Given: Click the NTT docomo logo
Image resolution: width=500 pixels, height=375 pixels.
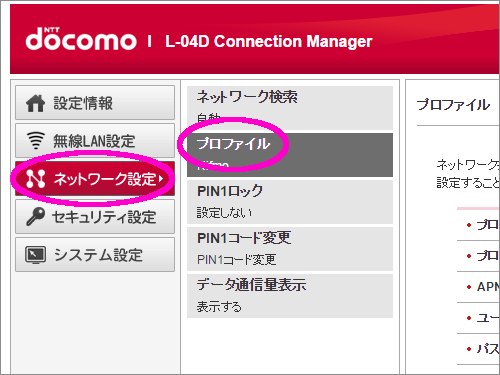Looking at the screenshot, I should [81, 39].
